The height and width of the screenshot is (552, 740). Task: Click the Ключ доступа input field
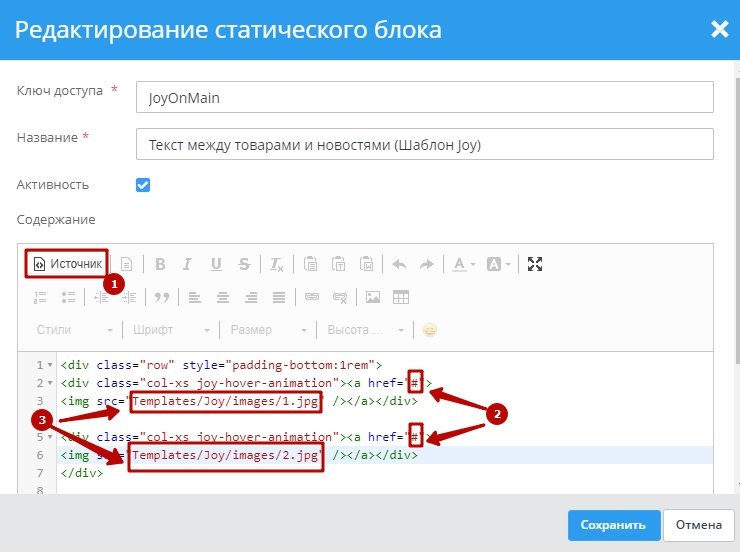tap(424, 98)
